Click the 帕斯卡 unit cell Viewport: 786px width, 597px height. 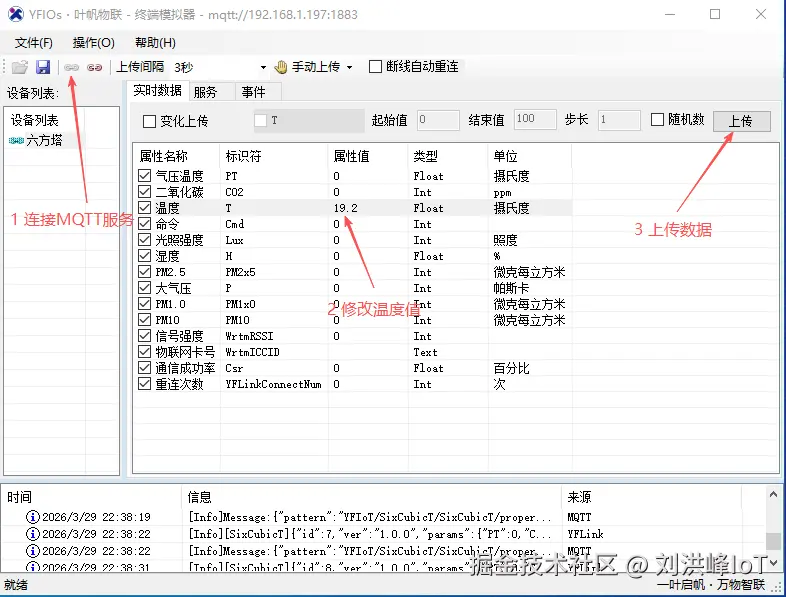511,288
